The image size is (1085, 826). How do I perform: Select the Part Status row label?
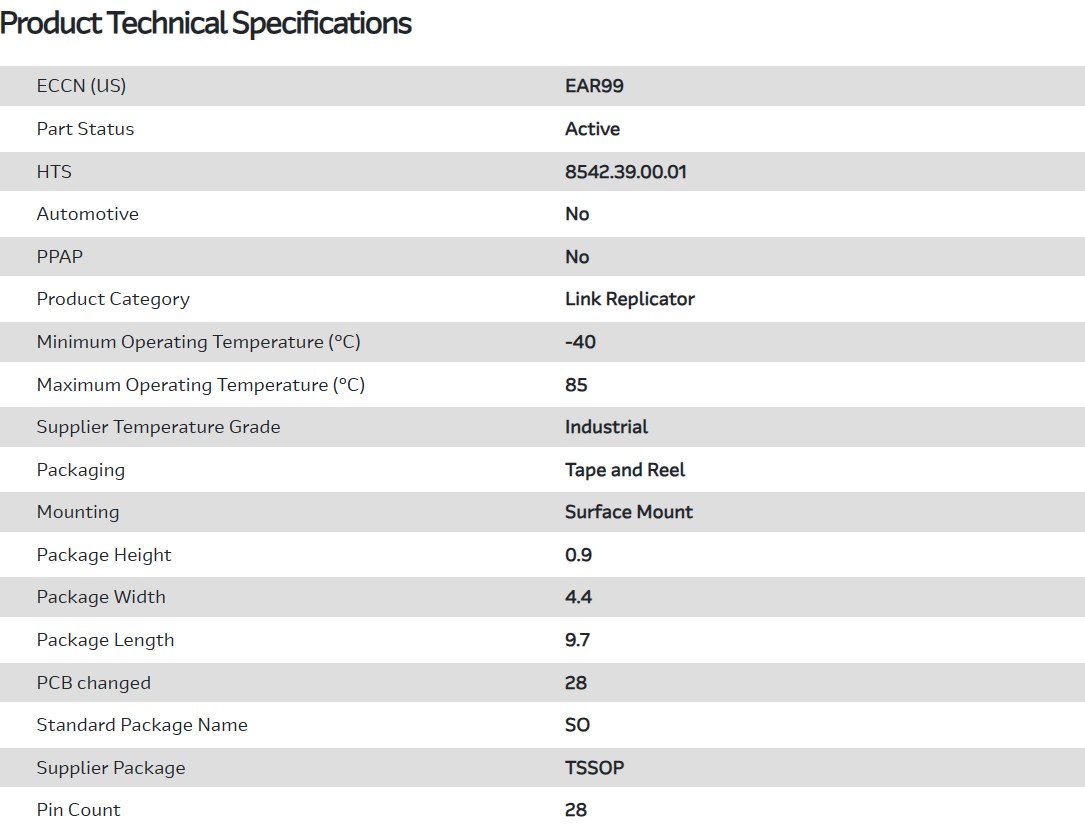tap(85, 129)
